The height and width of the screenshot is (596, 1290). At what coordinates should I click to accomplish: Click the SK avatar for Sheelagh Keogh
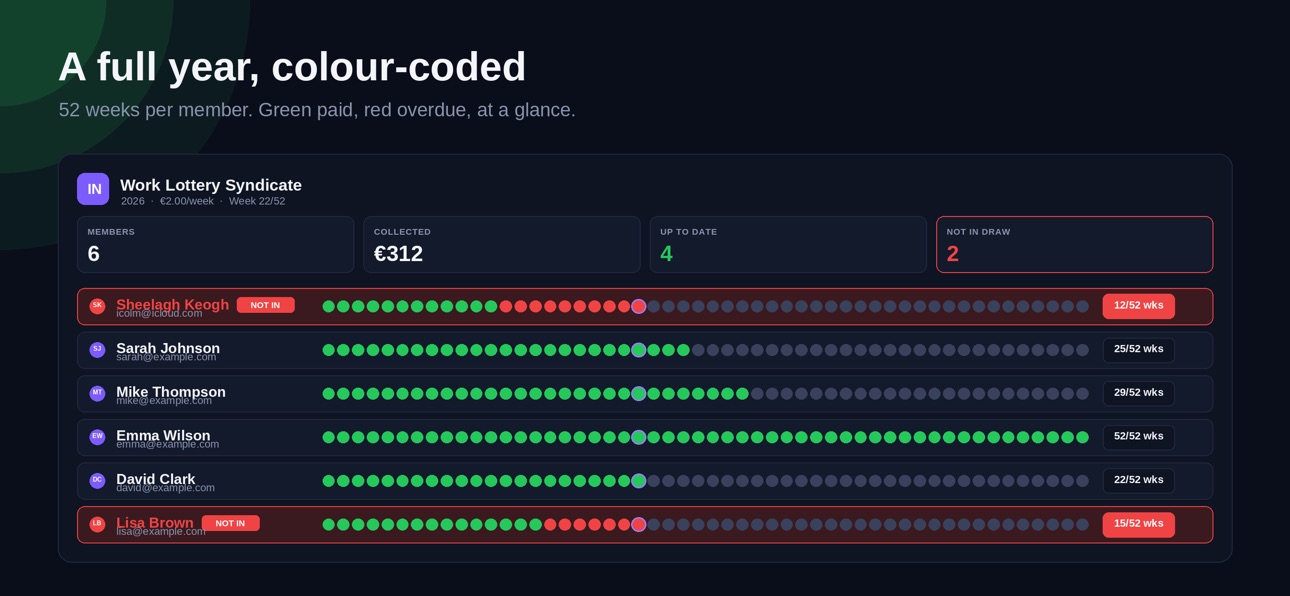[97, 306]
